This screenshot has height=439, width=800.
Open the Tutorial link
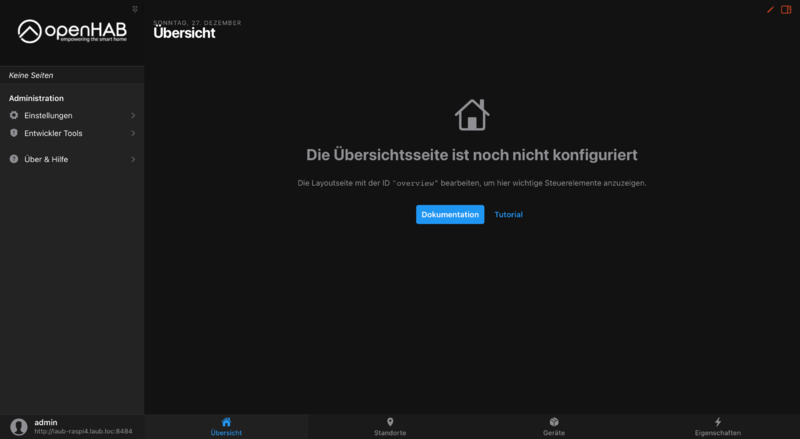(508, 214)
